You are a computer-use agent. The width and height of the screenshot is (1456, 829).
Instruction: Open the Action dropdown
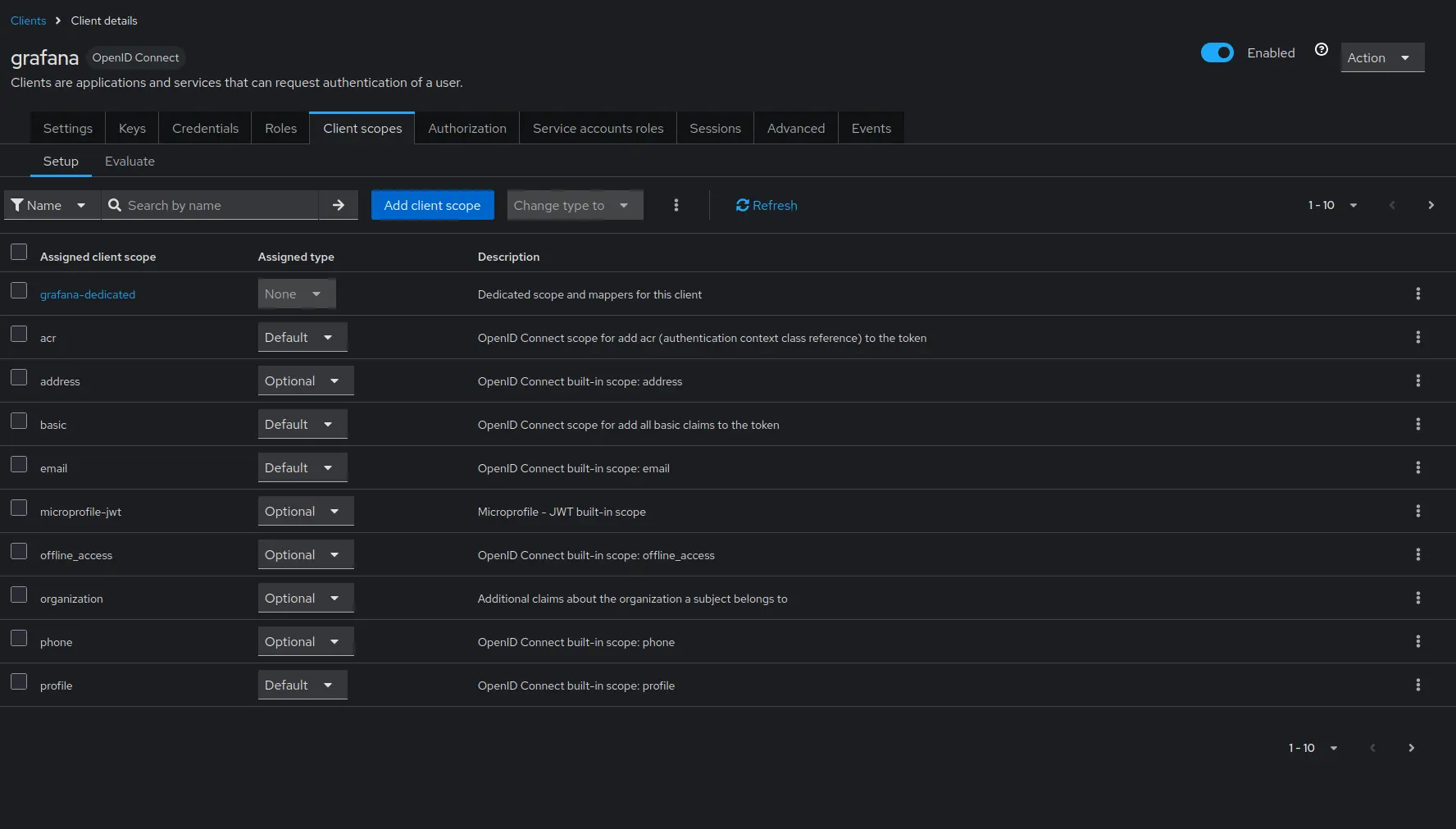pyautogui.click(x=1381, y=57)
